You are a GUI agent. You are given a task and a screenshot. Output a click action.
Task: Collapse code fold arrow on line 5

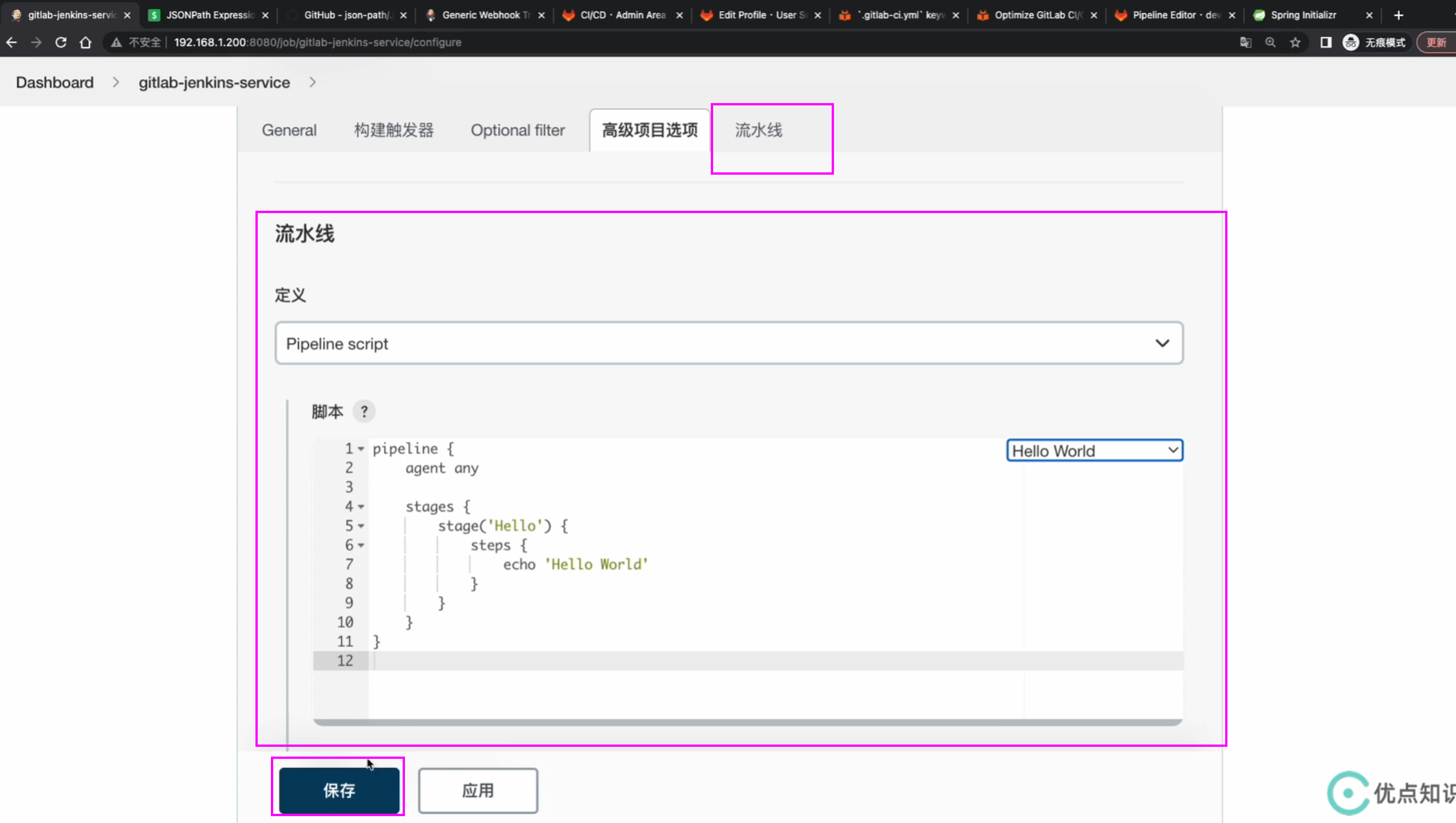361,526
